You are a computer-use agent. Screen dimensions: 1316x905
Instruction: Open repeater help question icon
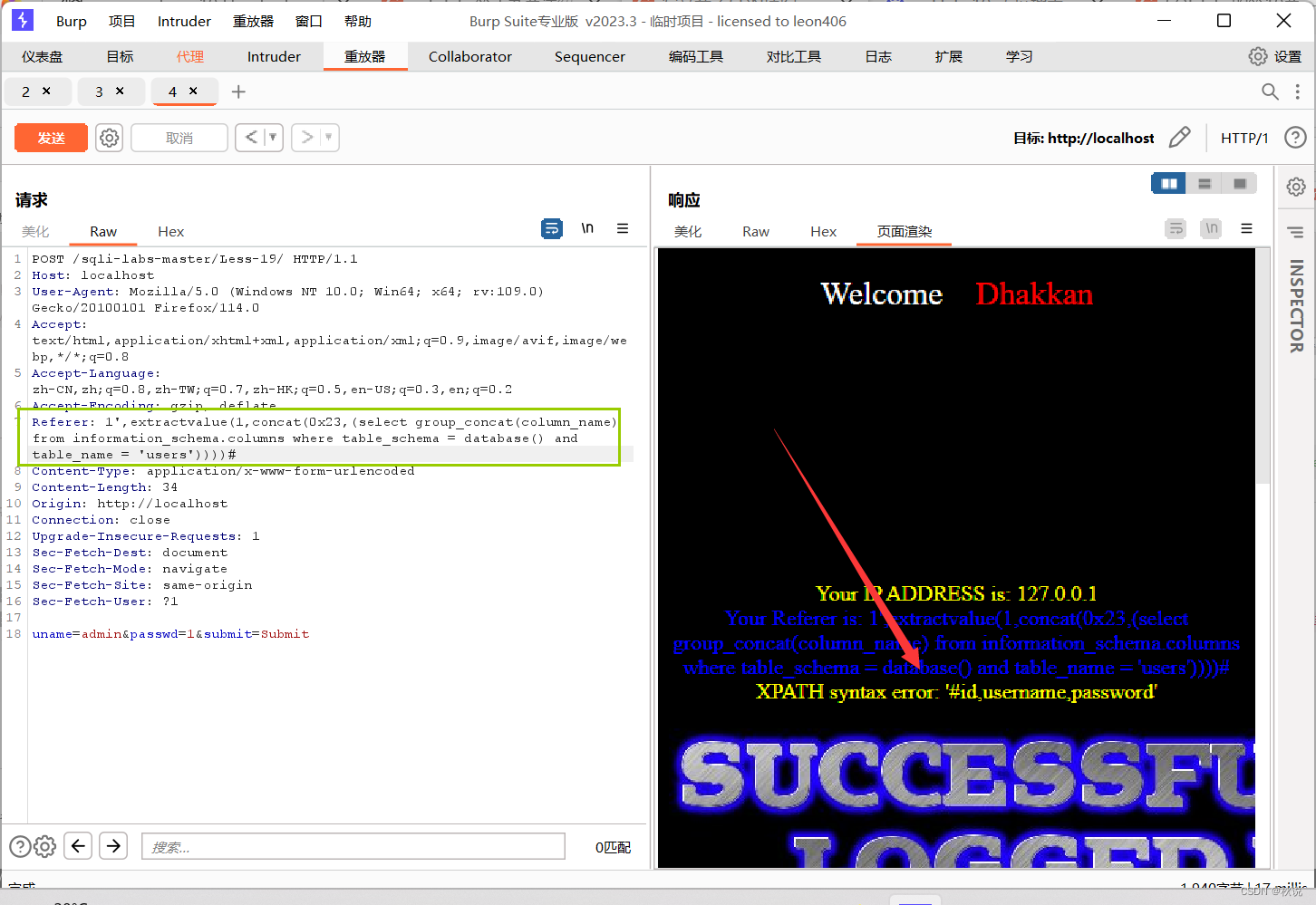pyautogui.click(x=1296, y=138)
